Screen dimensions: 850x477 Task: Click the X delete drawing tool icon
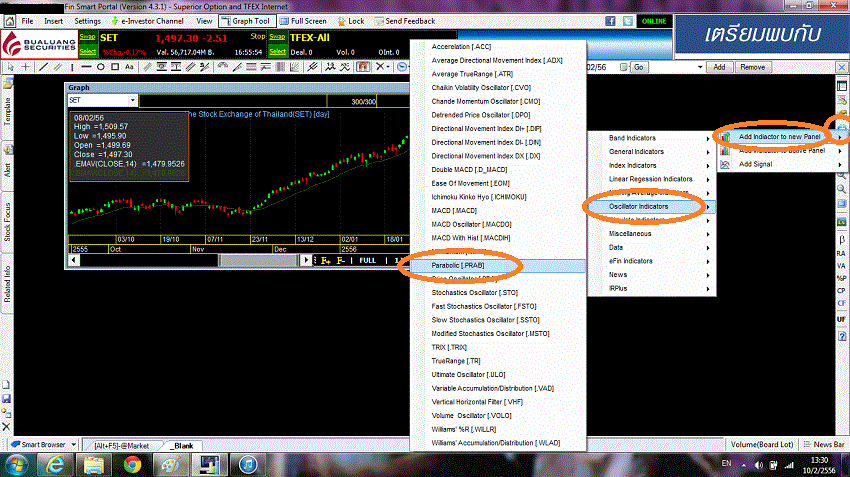pos(380,67)
